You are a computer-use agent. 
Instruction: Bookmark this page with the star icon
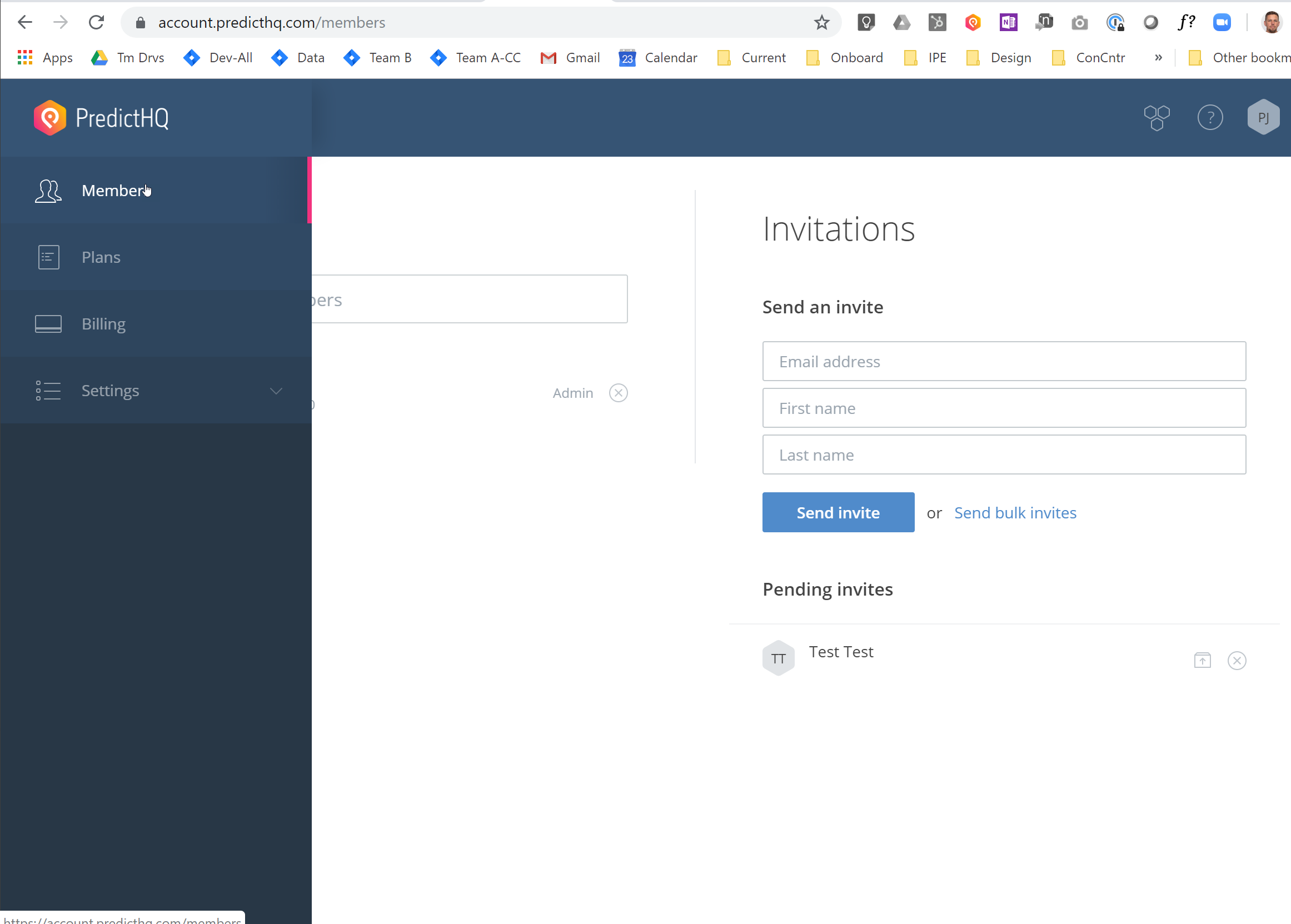click(x=821, y=23)
